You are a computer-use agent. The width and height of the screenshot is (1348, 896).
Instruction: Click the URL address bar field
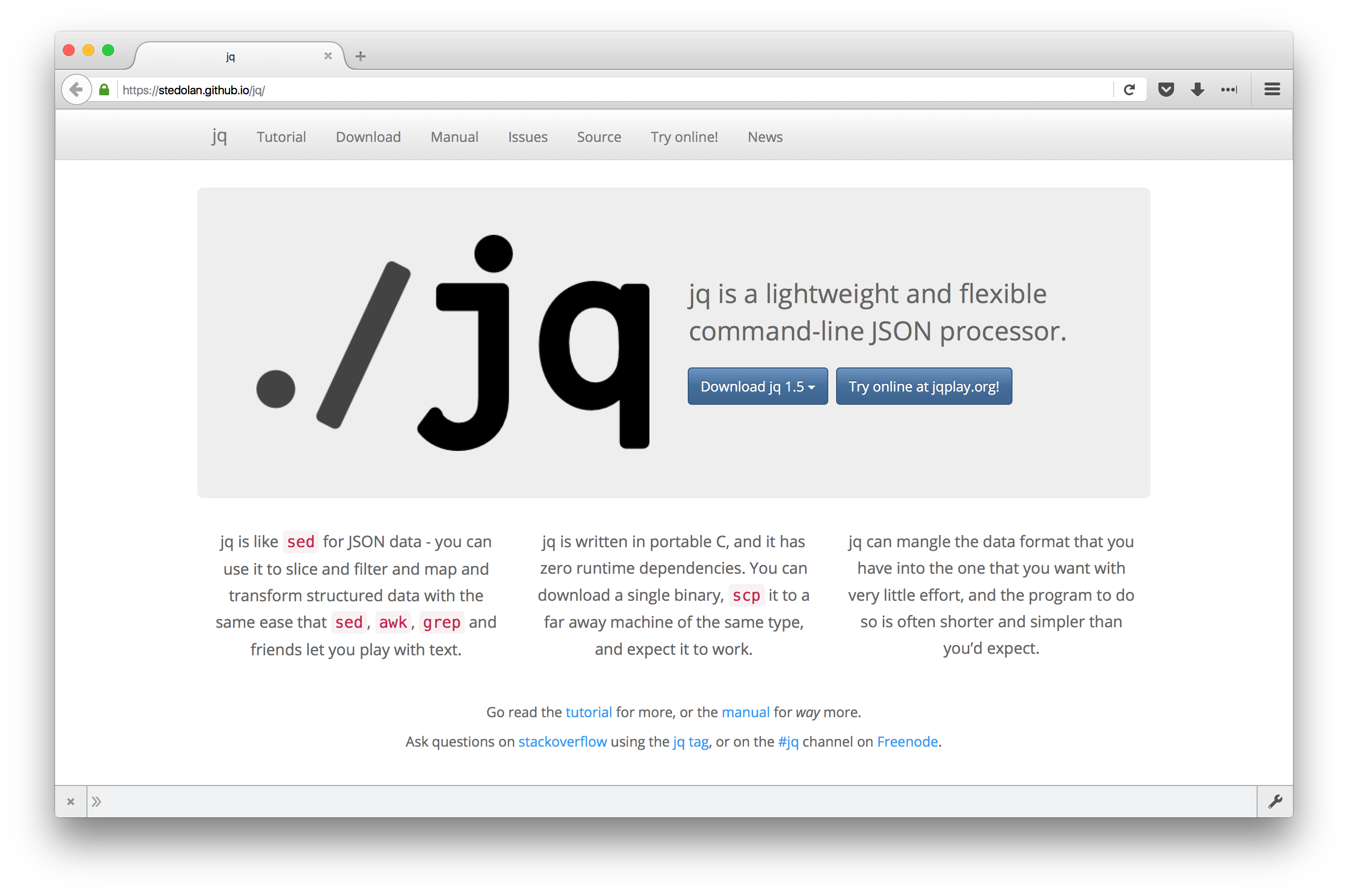[571, 90]
